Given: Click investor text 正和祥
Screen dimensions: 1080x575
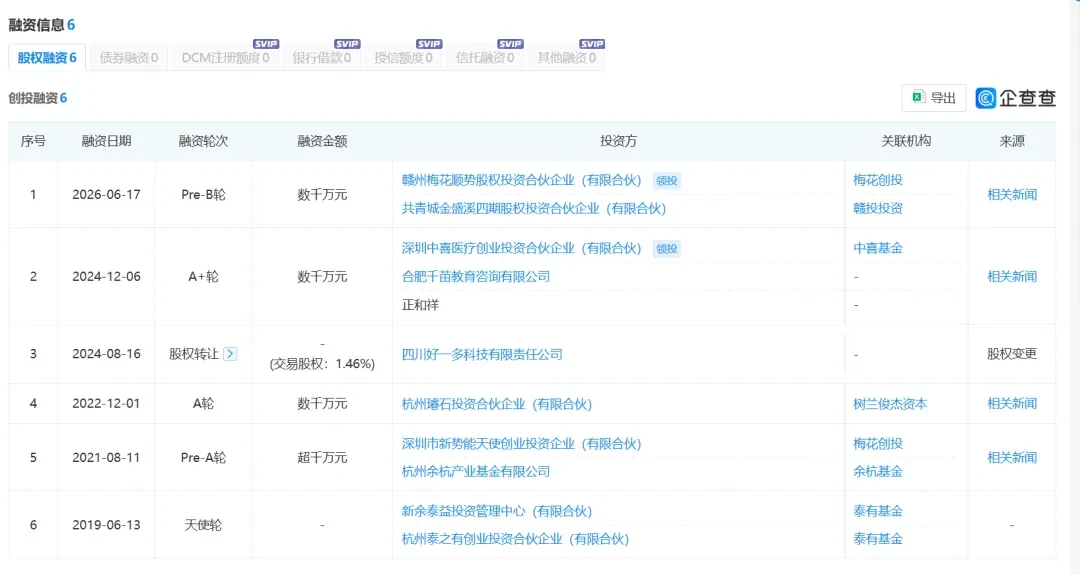Looking at the screenshot, I should click(420, 305).
